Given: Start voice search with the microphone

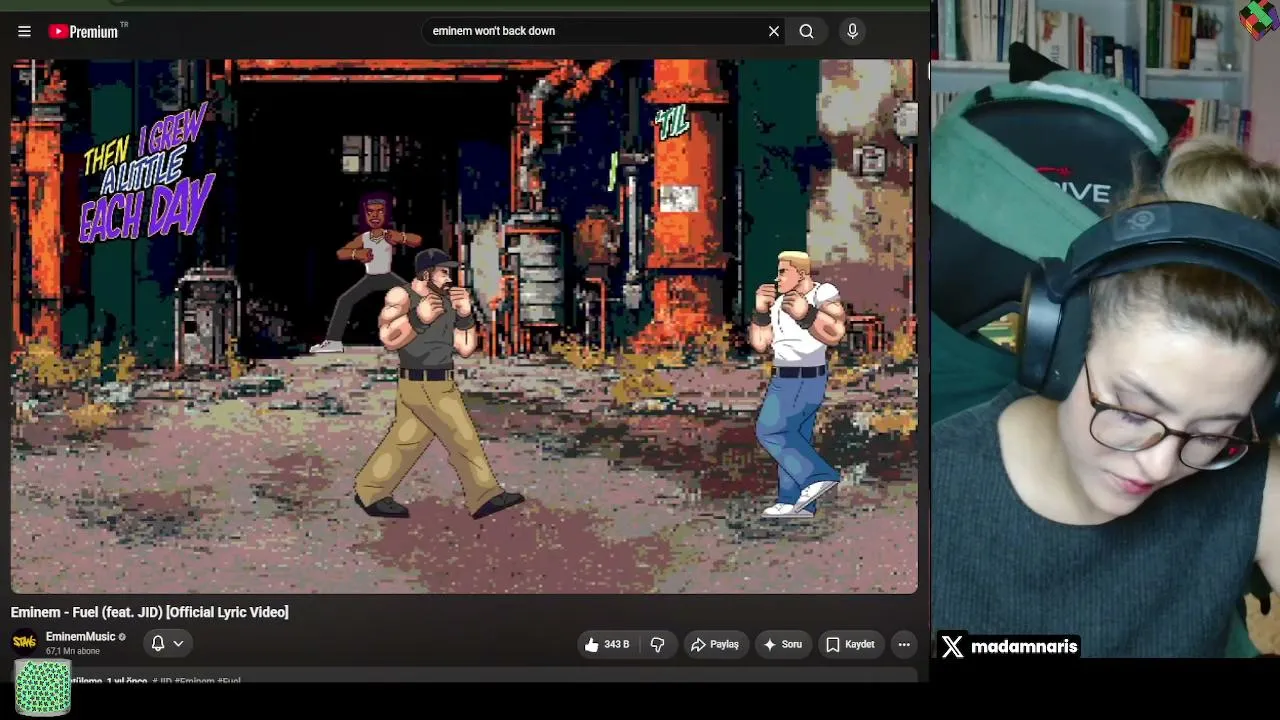Looking at the screenshot, I should pyautogui.click(x=852, y=31).
